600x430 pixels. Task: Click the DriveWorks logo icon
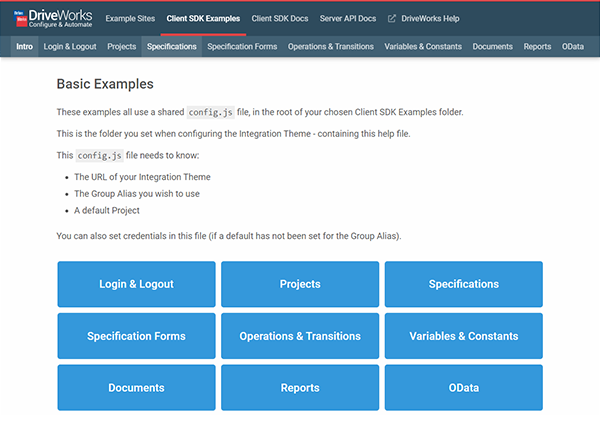pyautogui.click(x=19, y=18)
